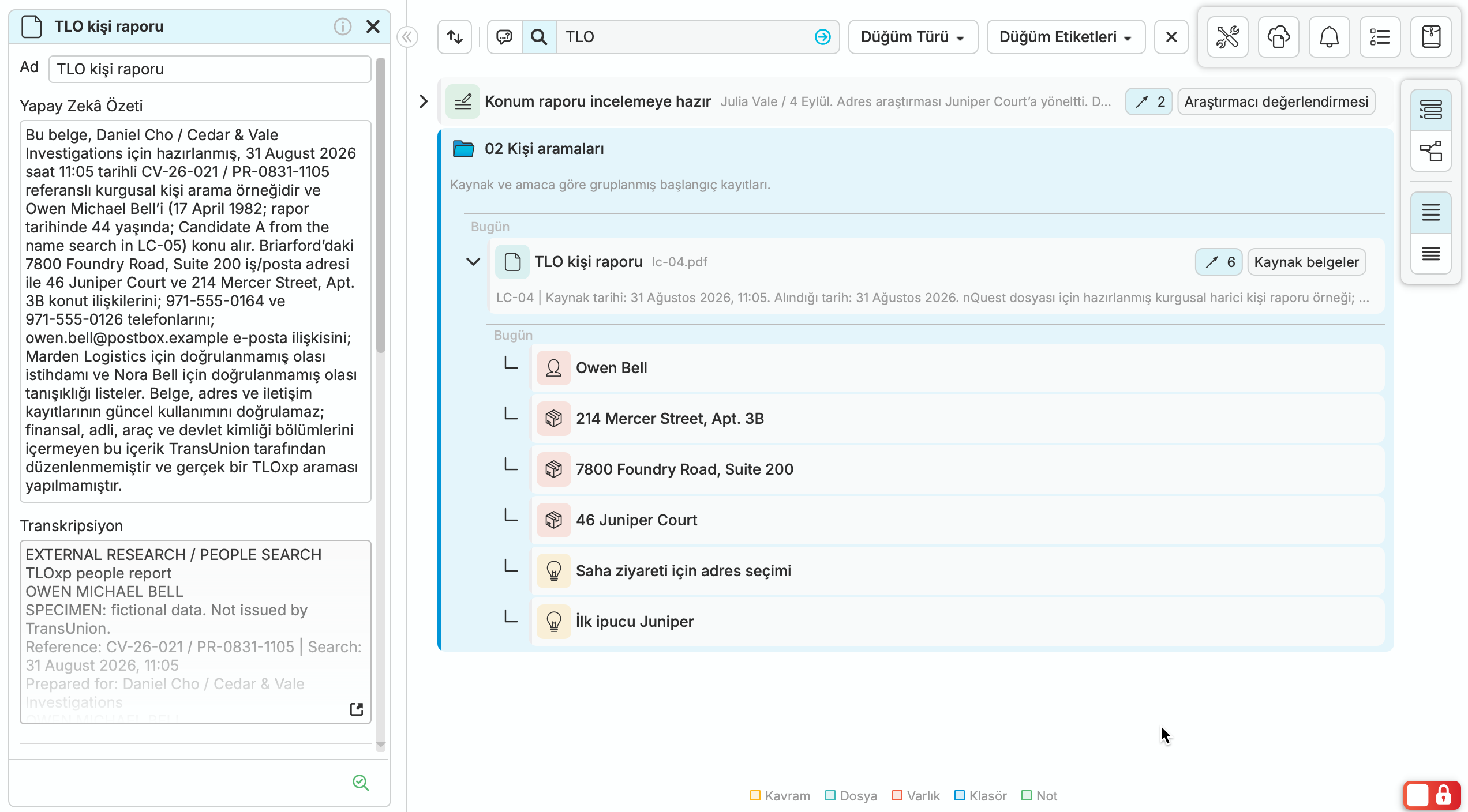Screen dimensions: 1468x812
Task: Click the cloud sync icon
Action: point(1278,37)
